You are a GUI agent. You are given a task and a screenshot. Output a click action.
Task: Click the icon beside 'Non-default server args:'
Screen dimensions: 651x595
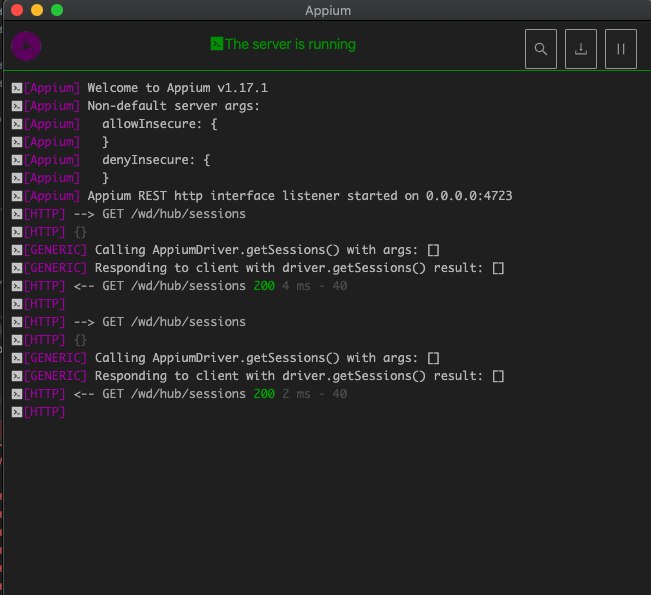click(x=17, y=106)
